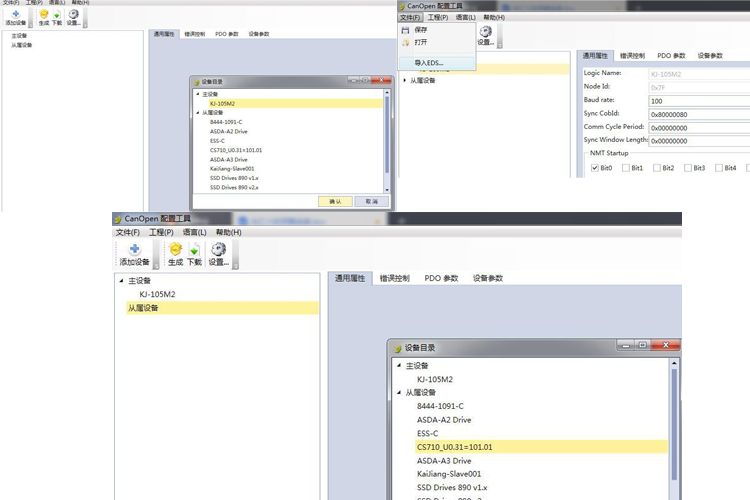Click 设置 gear icon beside the open 文件 menu

tap(485, 32)
